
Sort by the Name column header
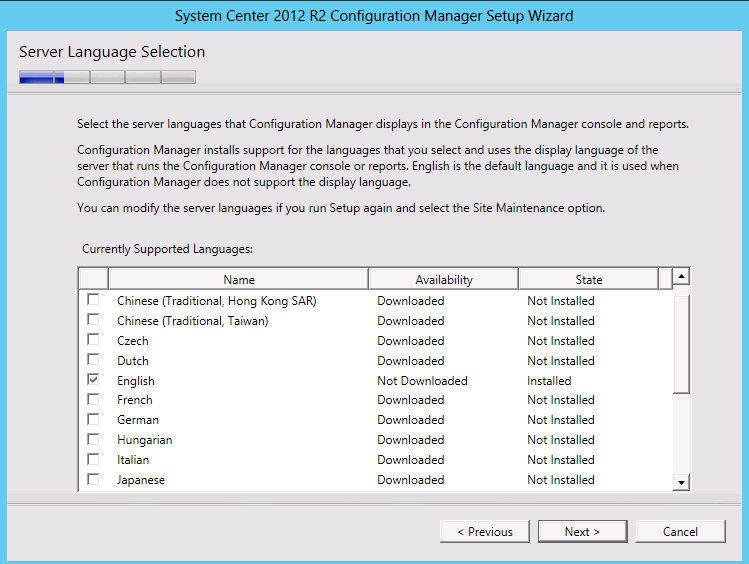point(239,279)
